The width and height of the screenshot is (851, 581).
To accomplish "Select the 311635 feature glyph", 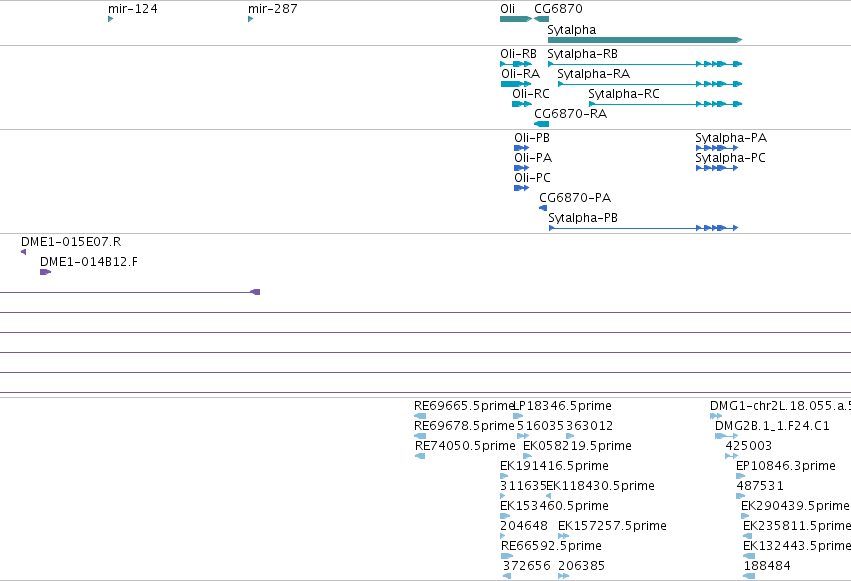I will tap(503, 496).
